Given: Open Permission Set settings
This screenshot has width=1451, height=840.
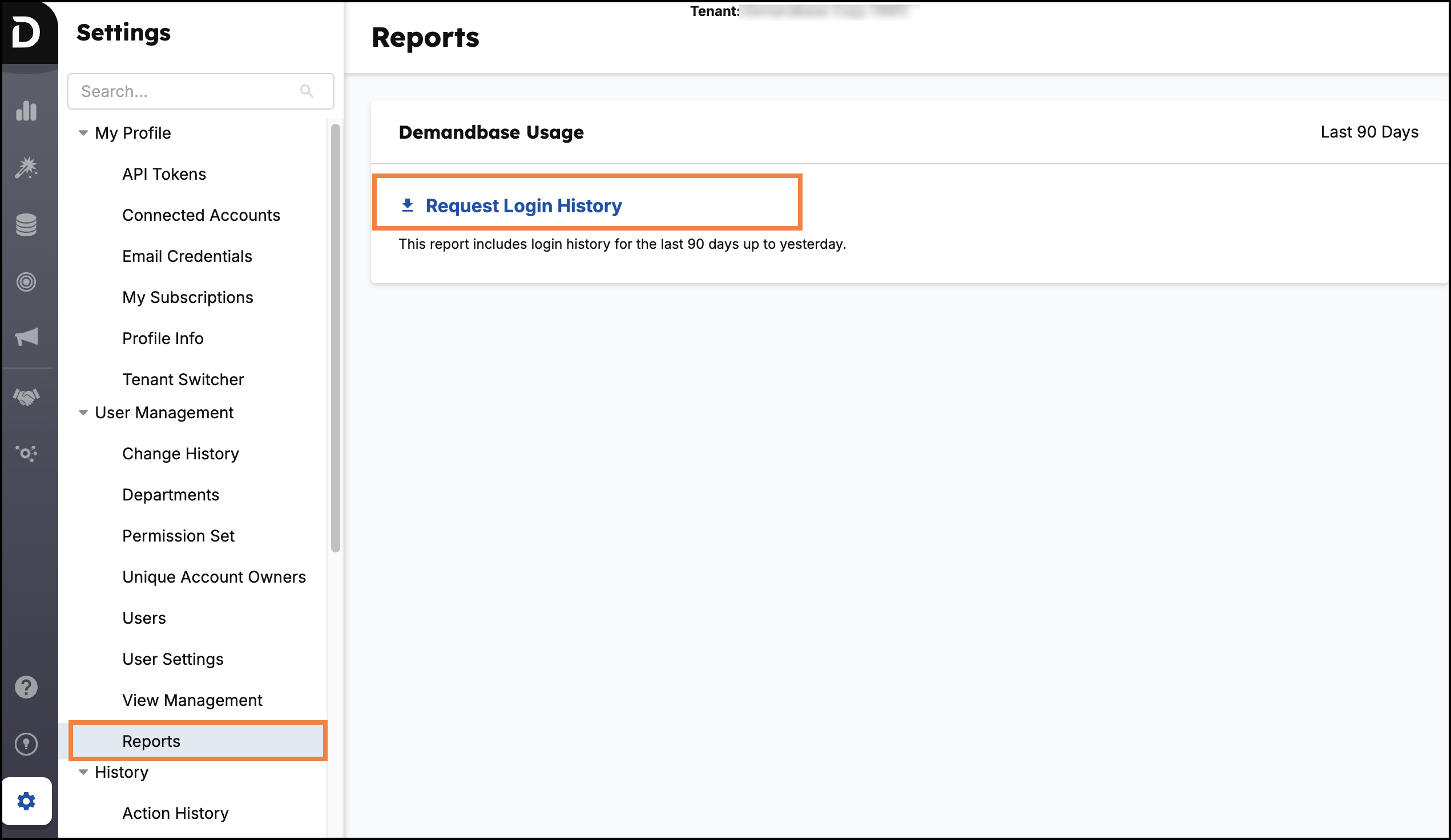Looking at the screenshot, I should pos(179,535).
